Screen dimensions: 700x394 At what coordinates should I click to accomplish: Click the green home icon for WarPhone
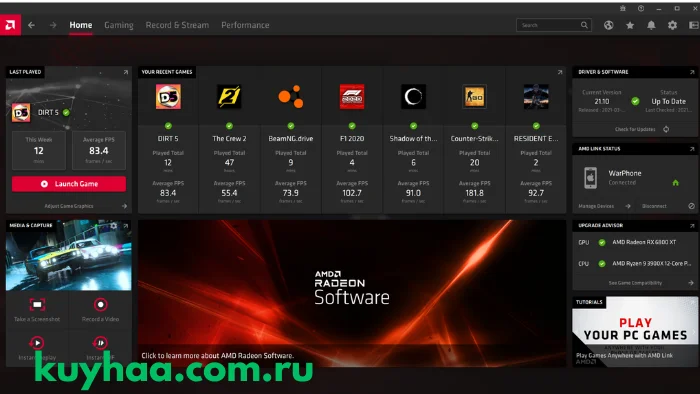[675, 182]
